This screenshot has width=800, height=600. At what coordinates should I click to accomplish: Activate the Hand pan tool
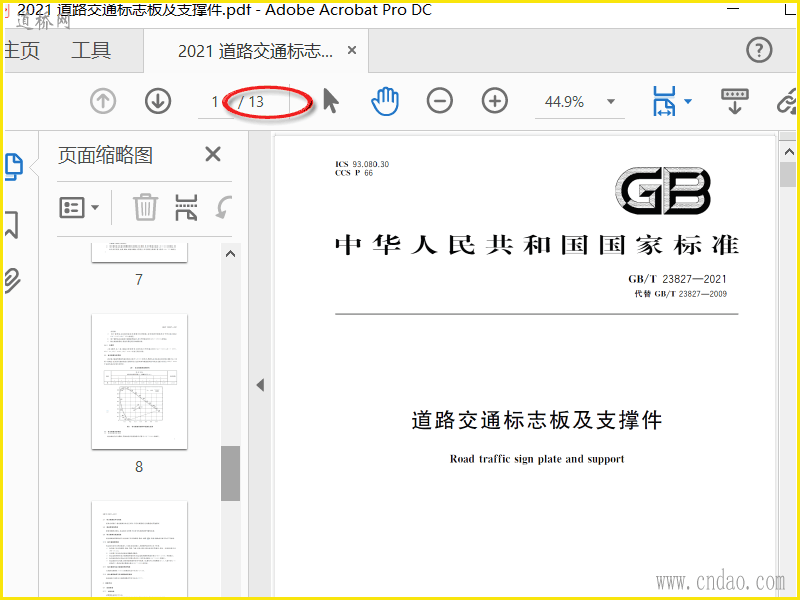(385, 101)
